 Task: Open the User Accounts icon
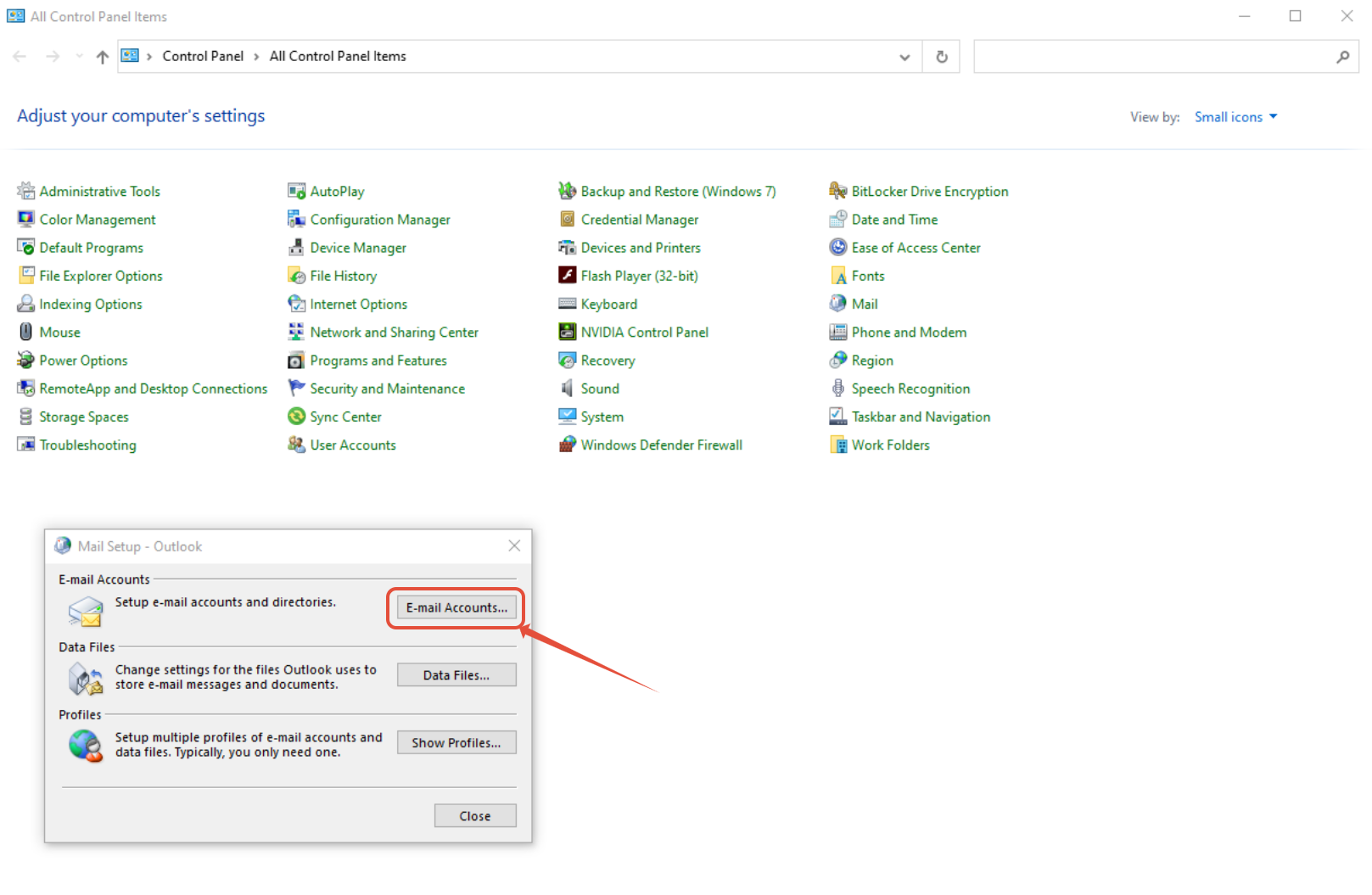(296, 445)
